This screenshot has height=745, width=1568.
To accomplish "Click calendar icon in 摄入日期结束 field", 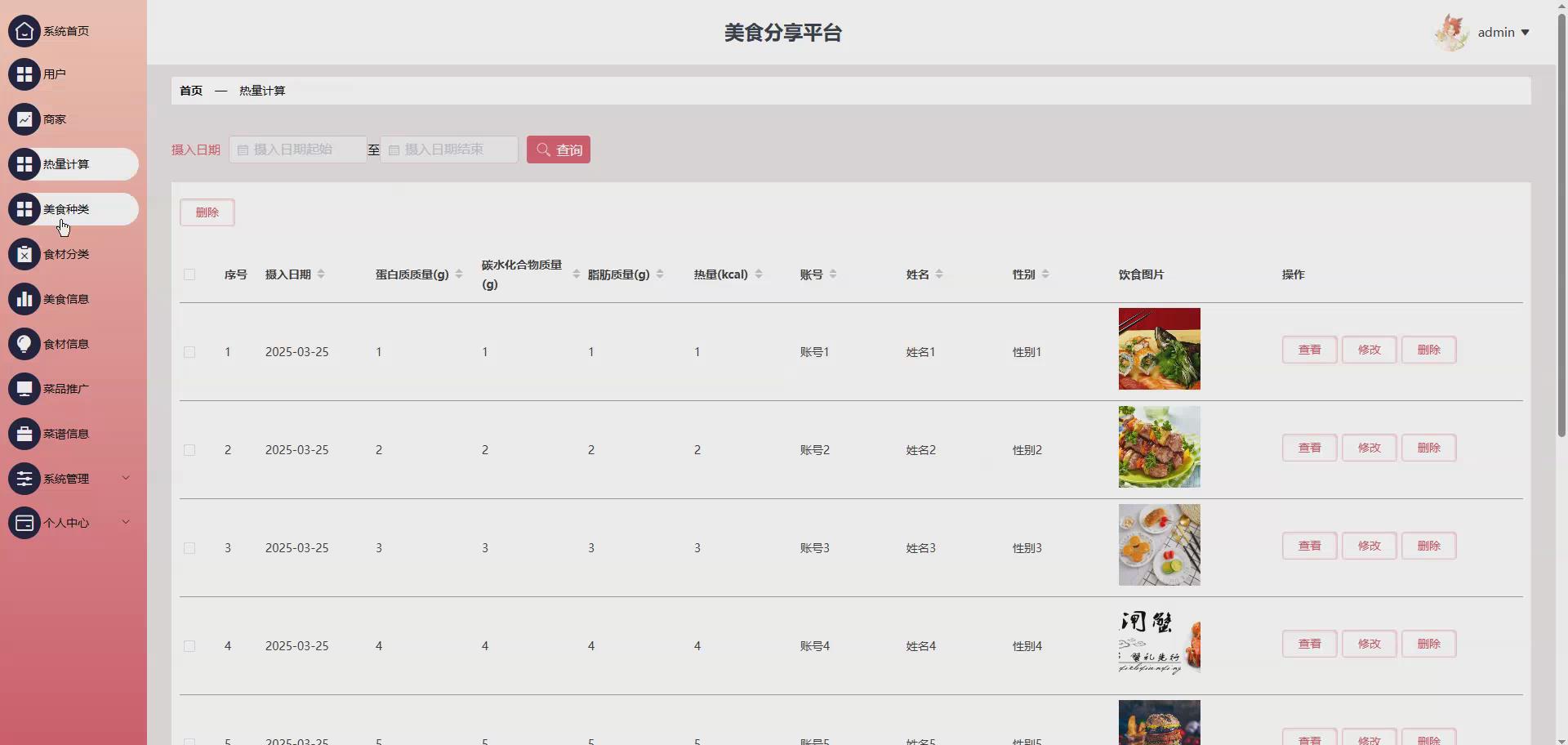I will pyautogui.click(x=394, y=150).
